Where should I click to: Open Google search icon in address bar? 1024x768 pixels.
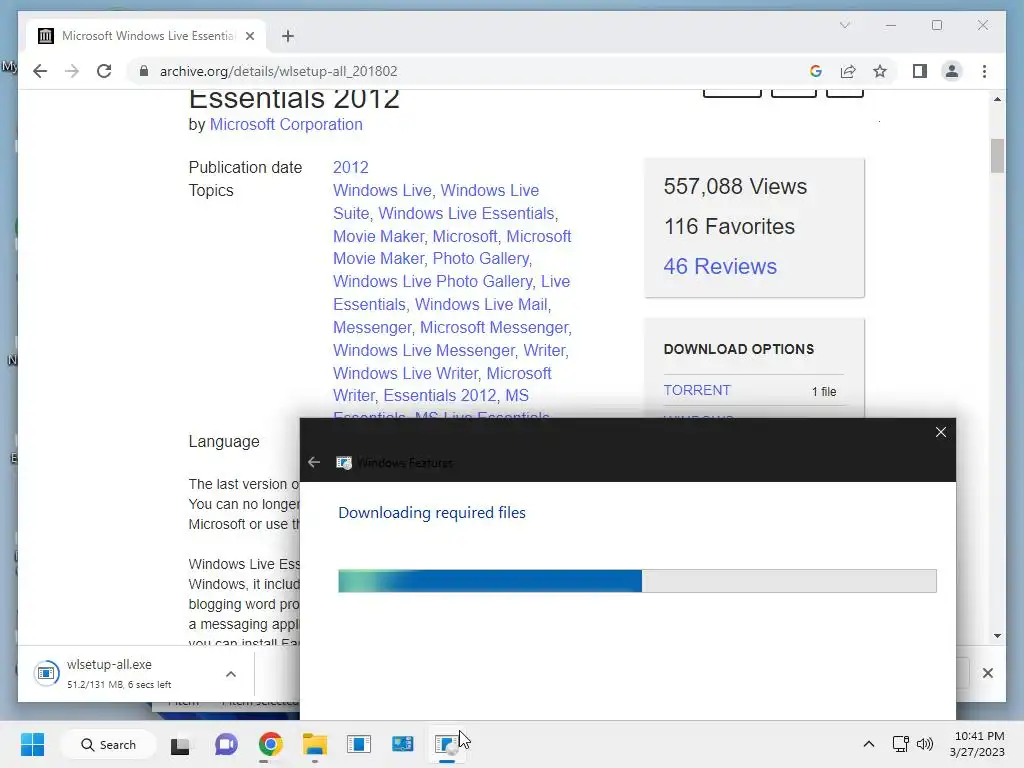[816, 71]
